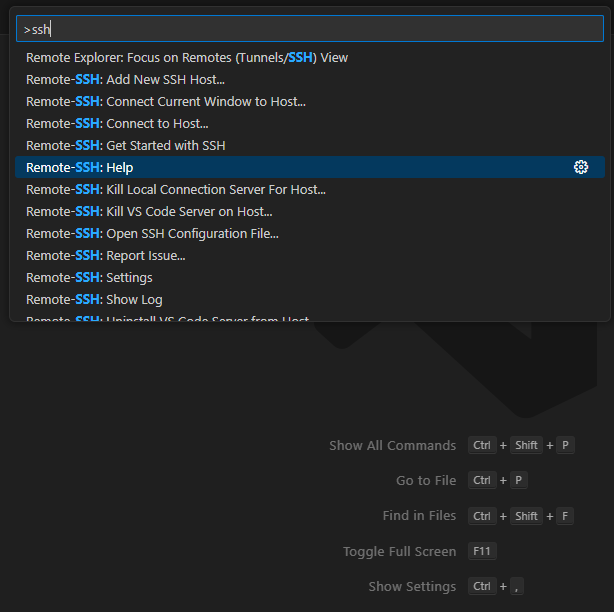Click the Shift key beside Find in Files
The width and height of the screenshot is (614, 612).
point(526,516)
